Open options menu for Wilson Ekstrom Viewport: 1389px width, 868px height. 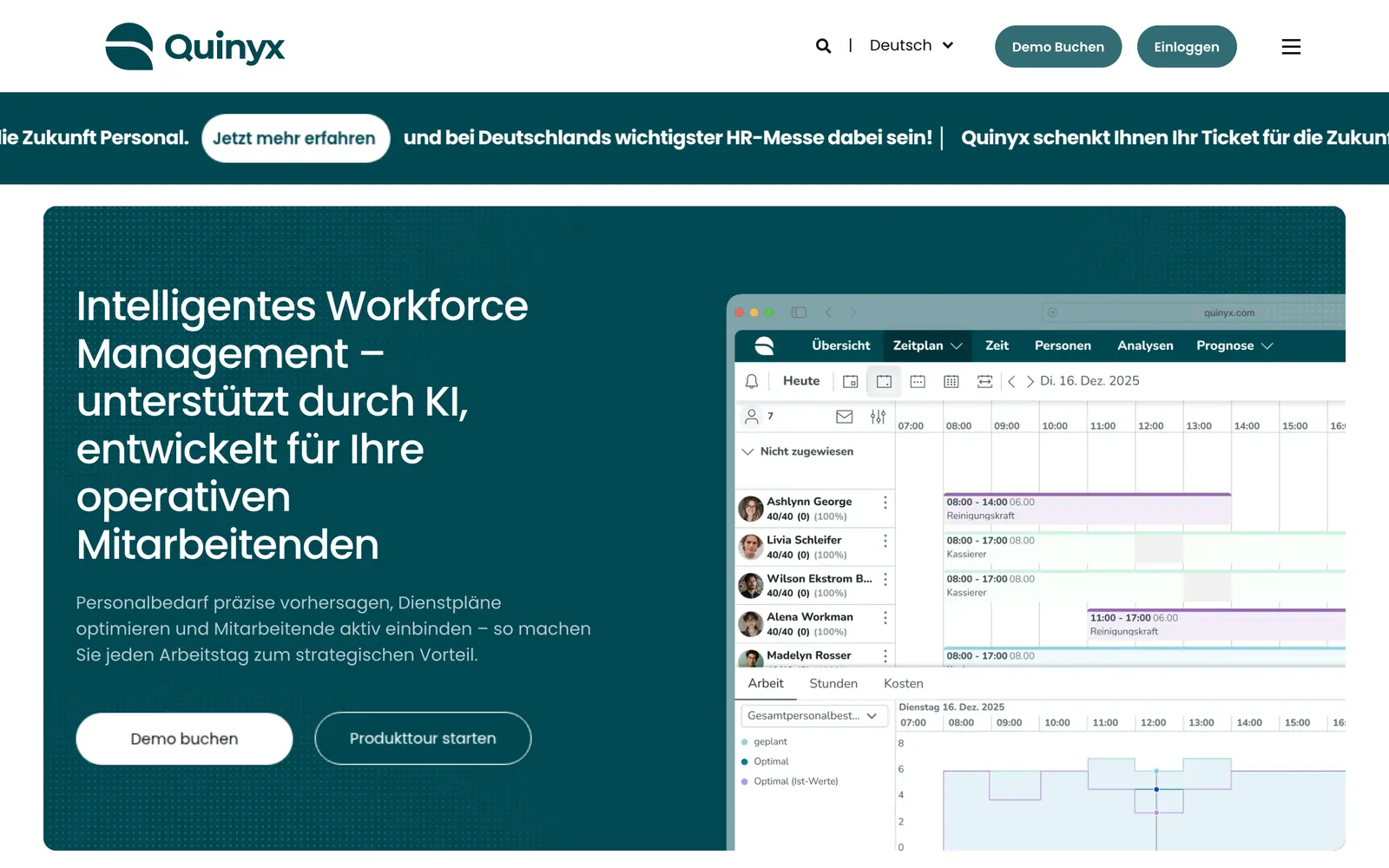pyautogui.click(x=885, y=580)
